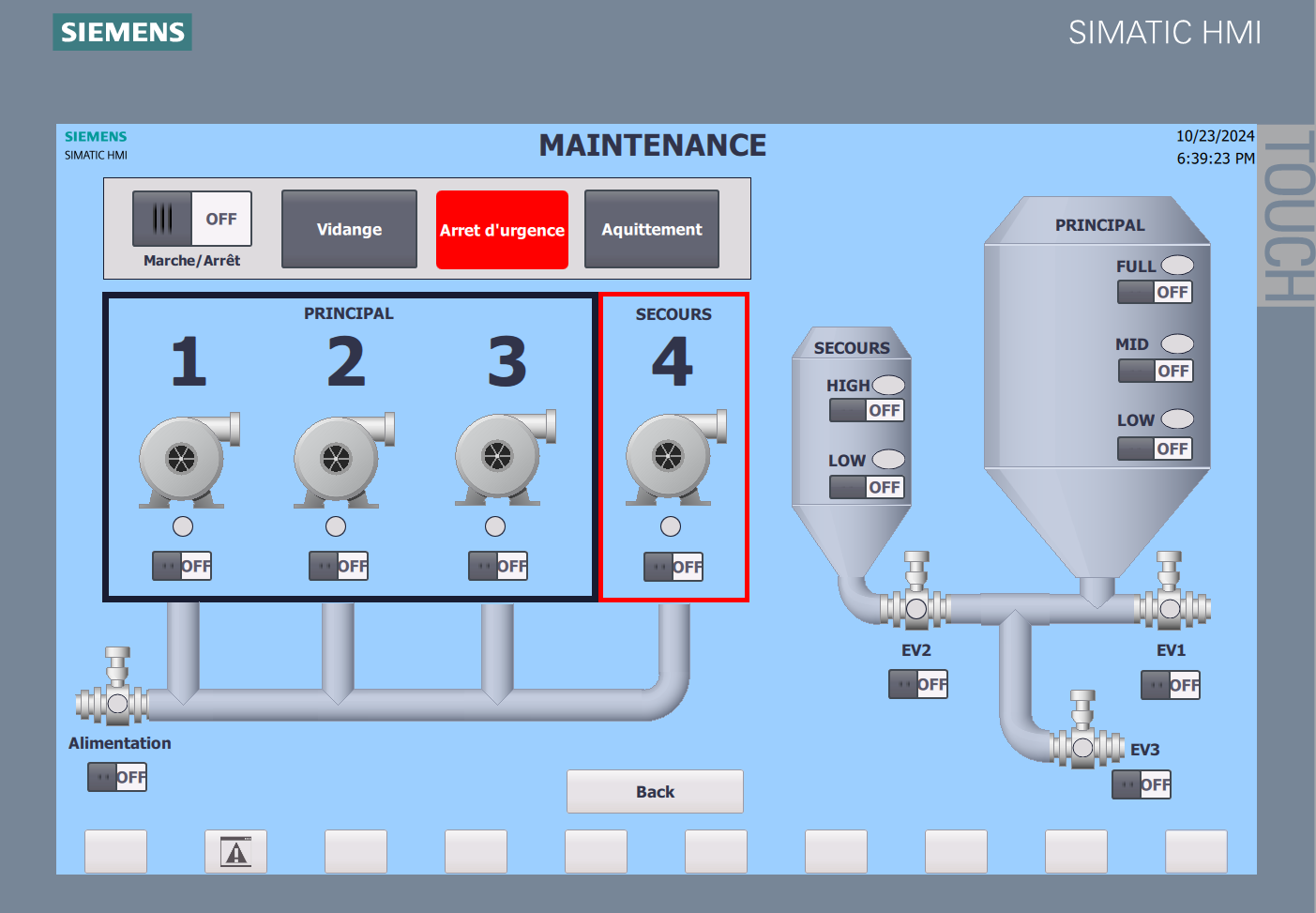Toggle the Secours LOW sensor switch
Viewport: 1316px width, 913px height.
(867, 487)
